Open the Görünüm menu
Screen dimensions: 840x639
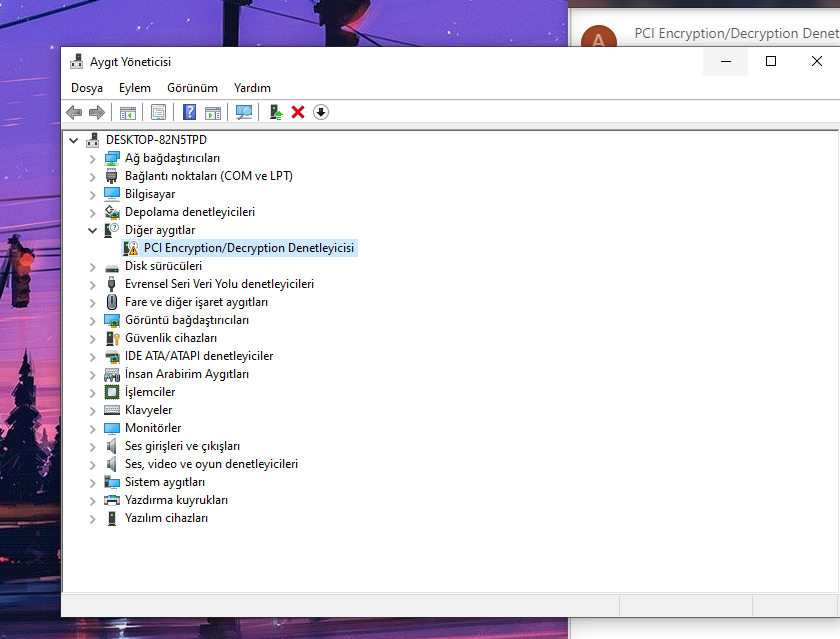click(x=192, y=88)
